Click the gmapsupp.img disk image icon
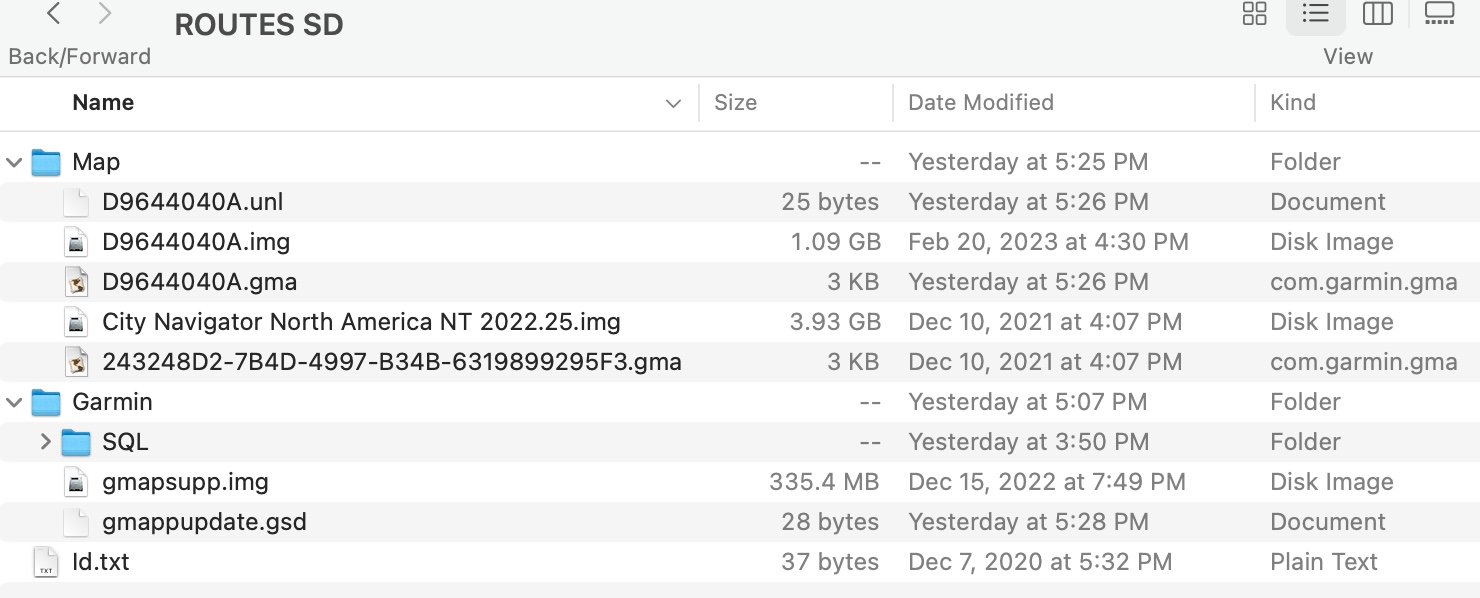The image size is (1480, 598). 76,482
